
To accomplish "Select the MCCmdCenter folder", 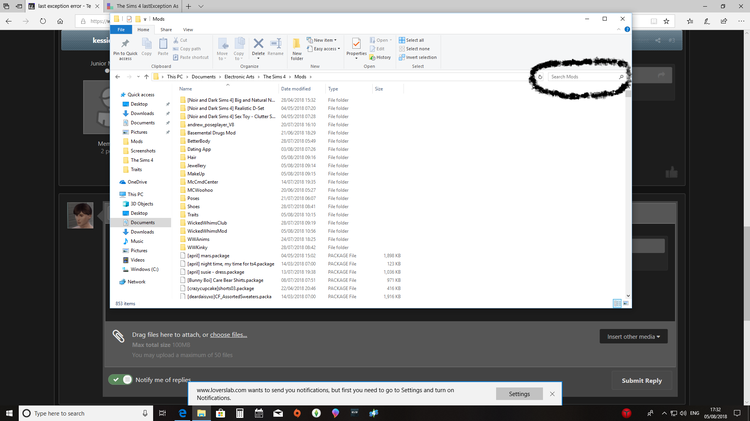I will pyautogui.click(x=203, y=182).
